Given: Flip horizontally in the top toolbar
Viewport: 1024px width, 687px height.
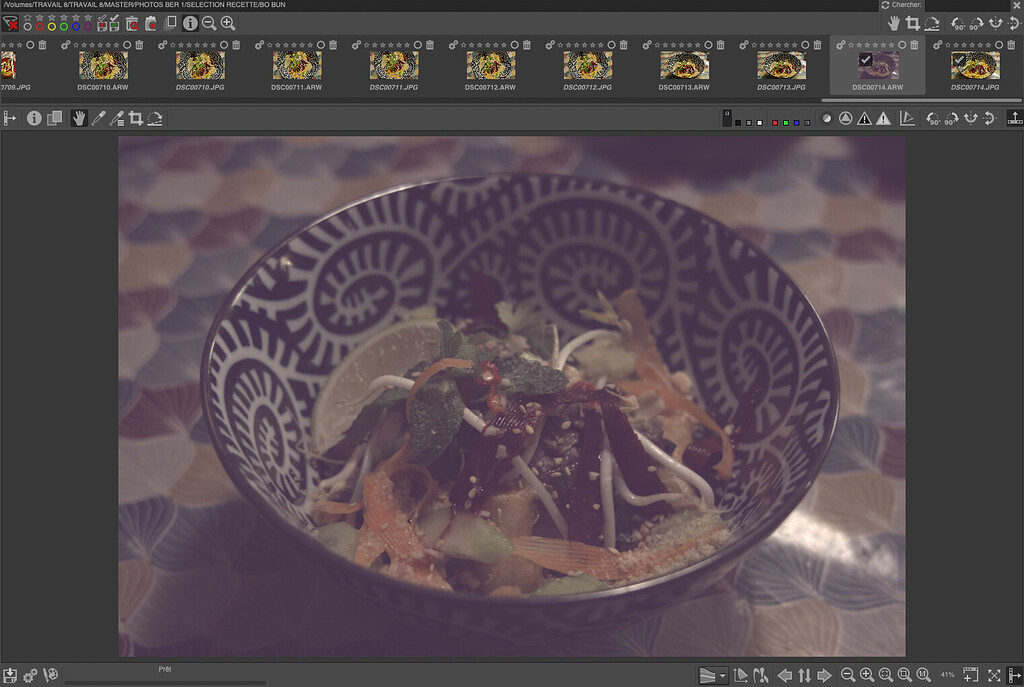Looking at the screenshot, I should tap(995, 24).
